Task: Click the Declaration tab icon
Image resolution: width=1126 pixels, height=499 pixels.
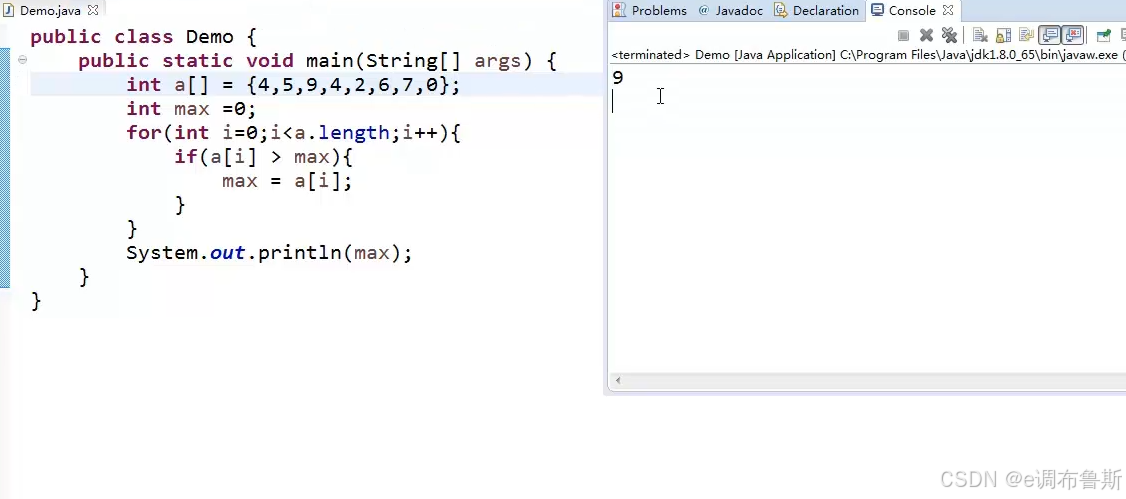Action: pos(781,11)
